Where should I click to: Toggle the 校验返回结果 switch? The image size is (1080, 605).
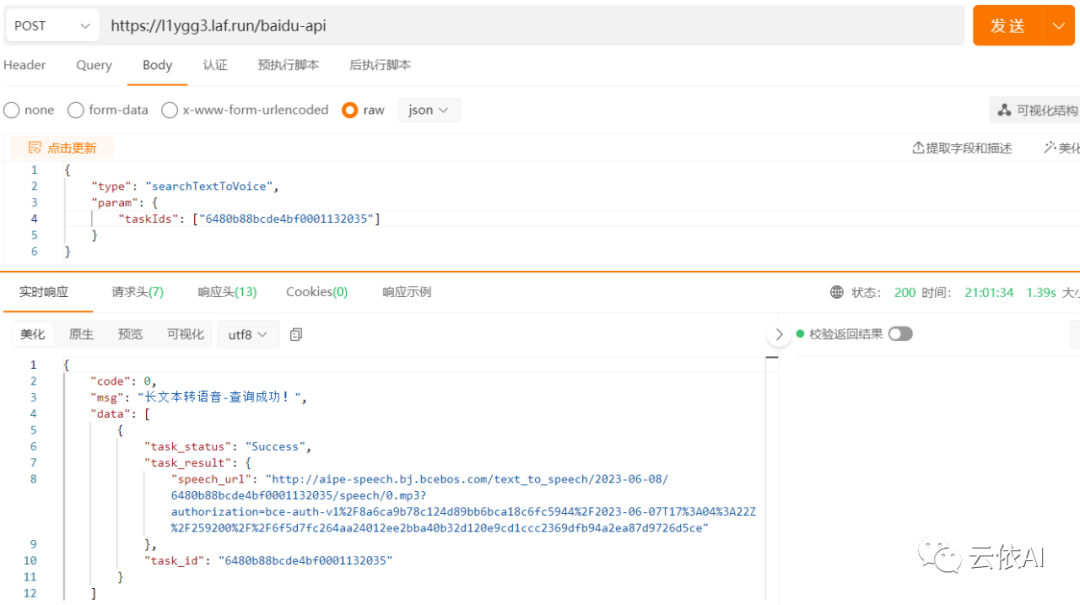[900, 334]
